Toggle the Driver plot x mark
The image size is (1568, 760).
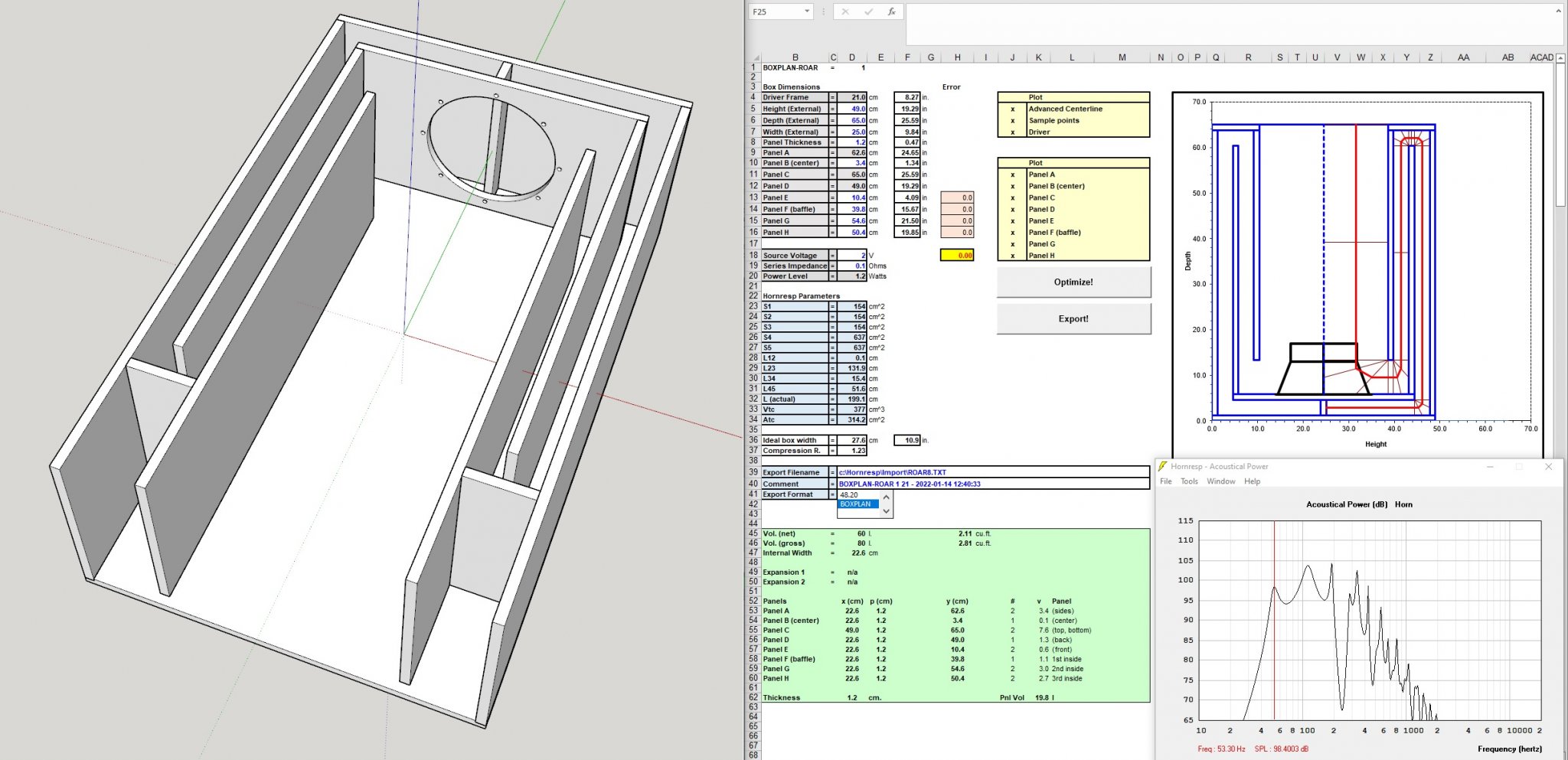(1012, 132)
